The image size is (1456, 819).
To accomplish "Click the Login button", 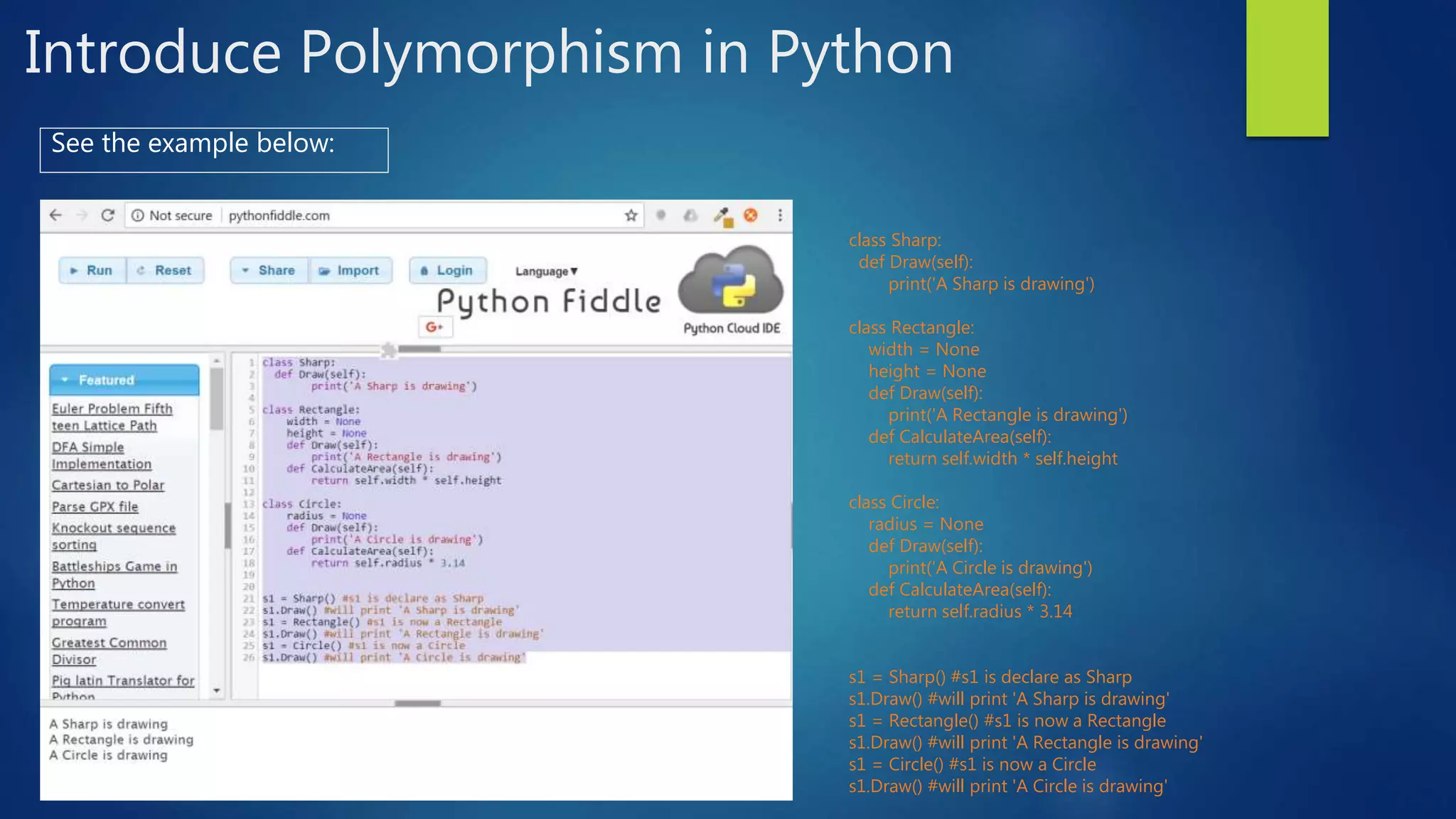I will coord(448,270).
